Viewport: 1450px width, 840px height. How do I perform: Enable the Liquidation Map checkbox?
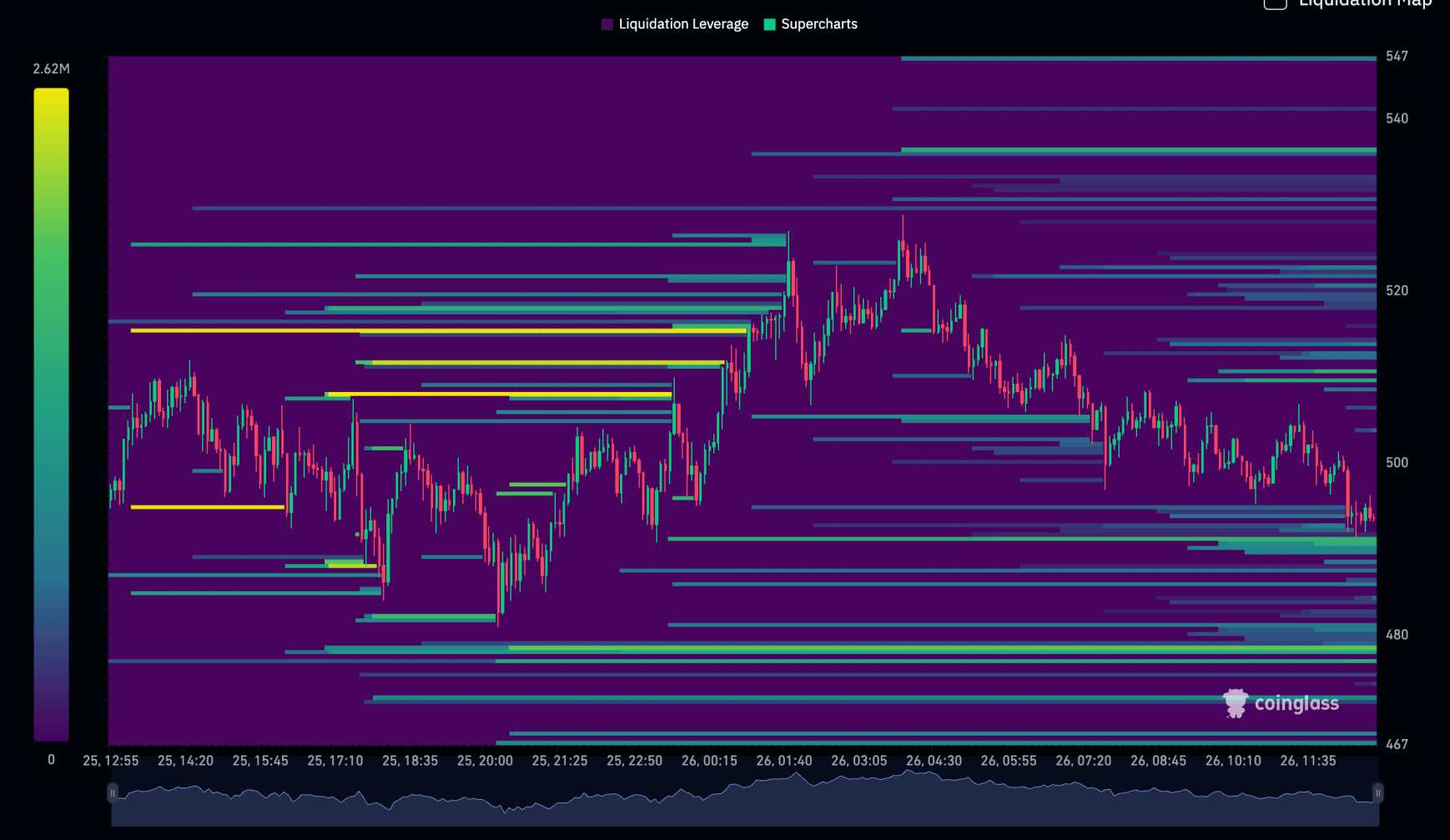1274,4
